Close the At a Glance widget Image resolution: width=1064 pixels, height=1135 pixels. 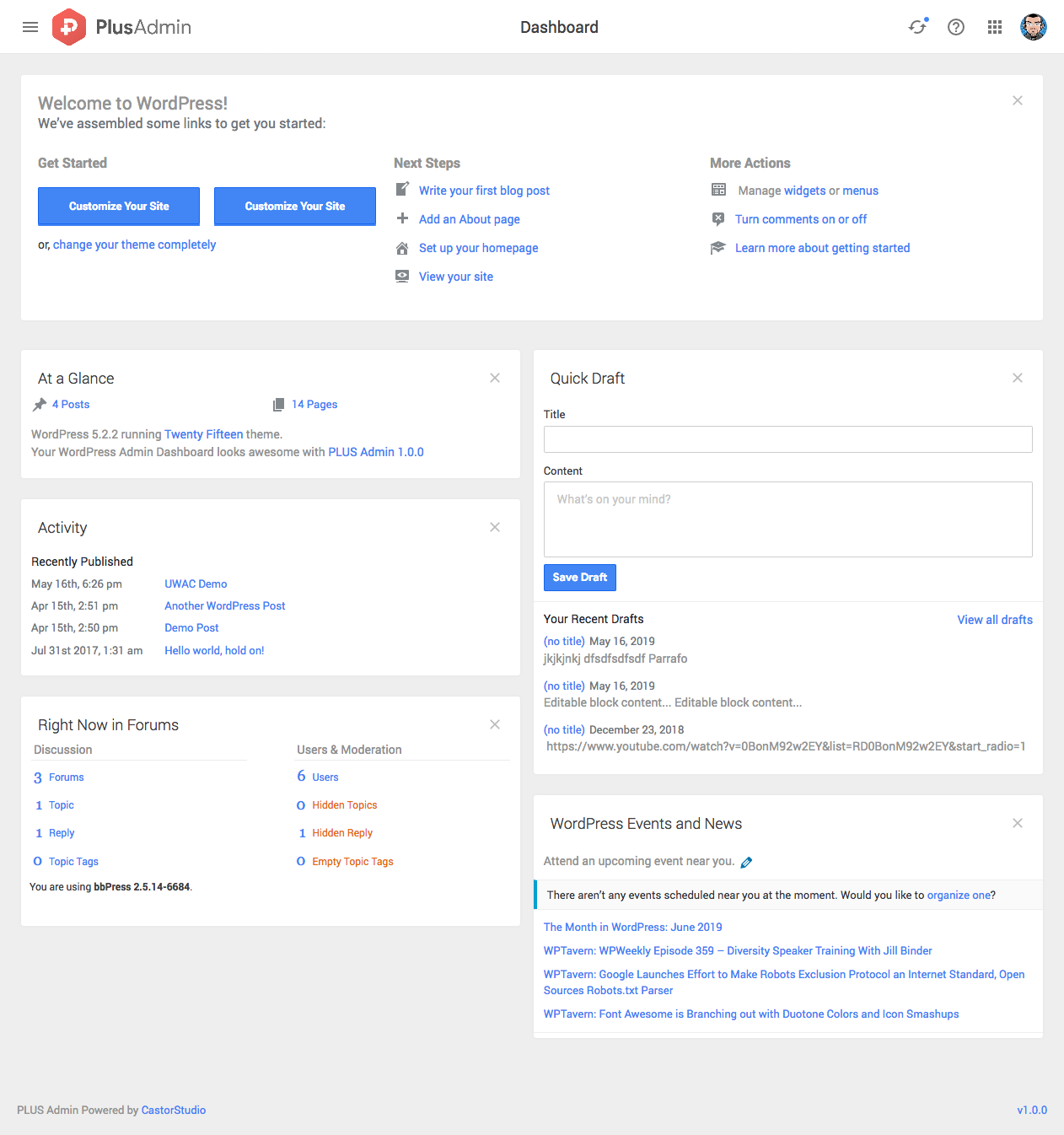click(495, 378)
